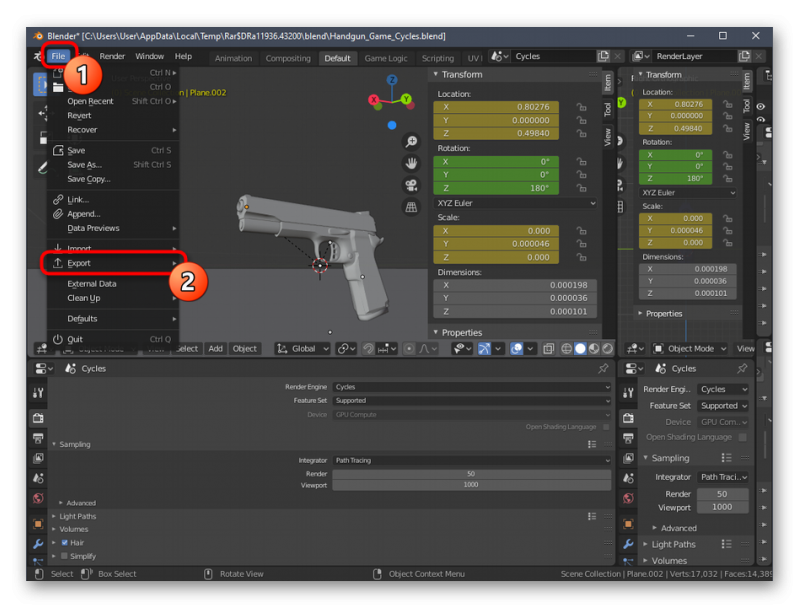Open the Output properties printer icon
Screen dimensions: 800x608
[x=38, y=438]
